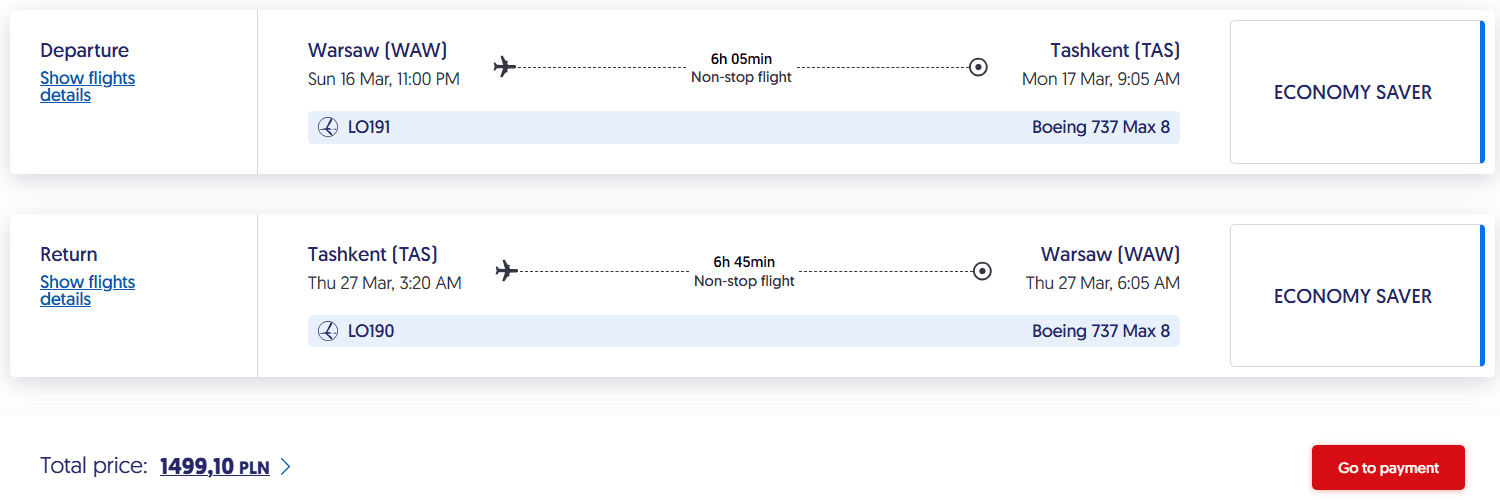Click the Sun 16 Mar, 11:00 PM departure time
Image resolution: width=1500 pixels, height=500 pixels.
click(384, 79)
